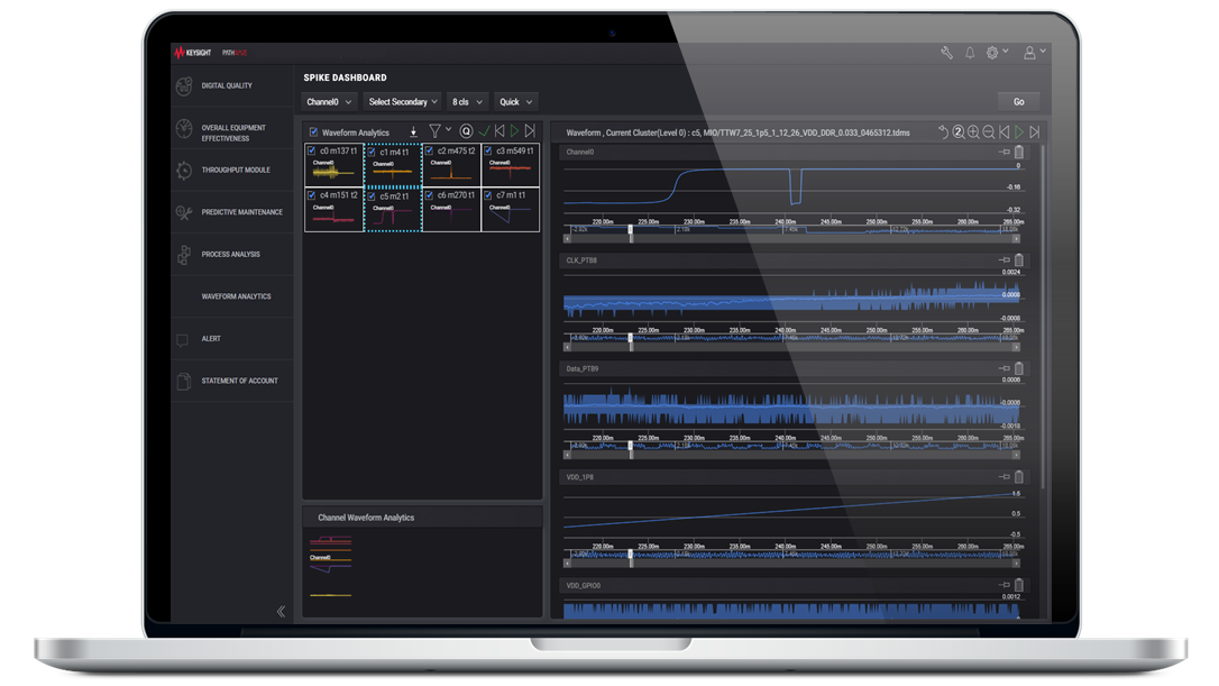Image resolution: width=1219 pixels, height=686 pixels.
Task: Expand the Select Secondary dropdown
Action: click(403, 102)
